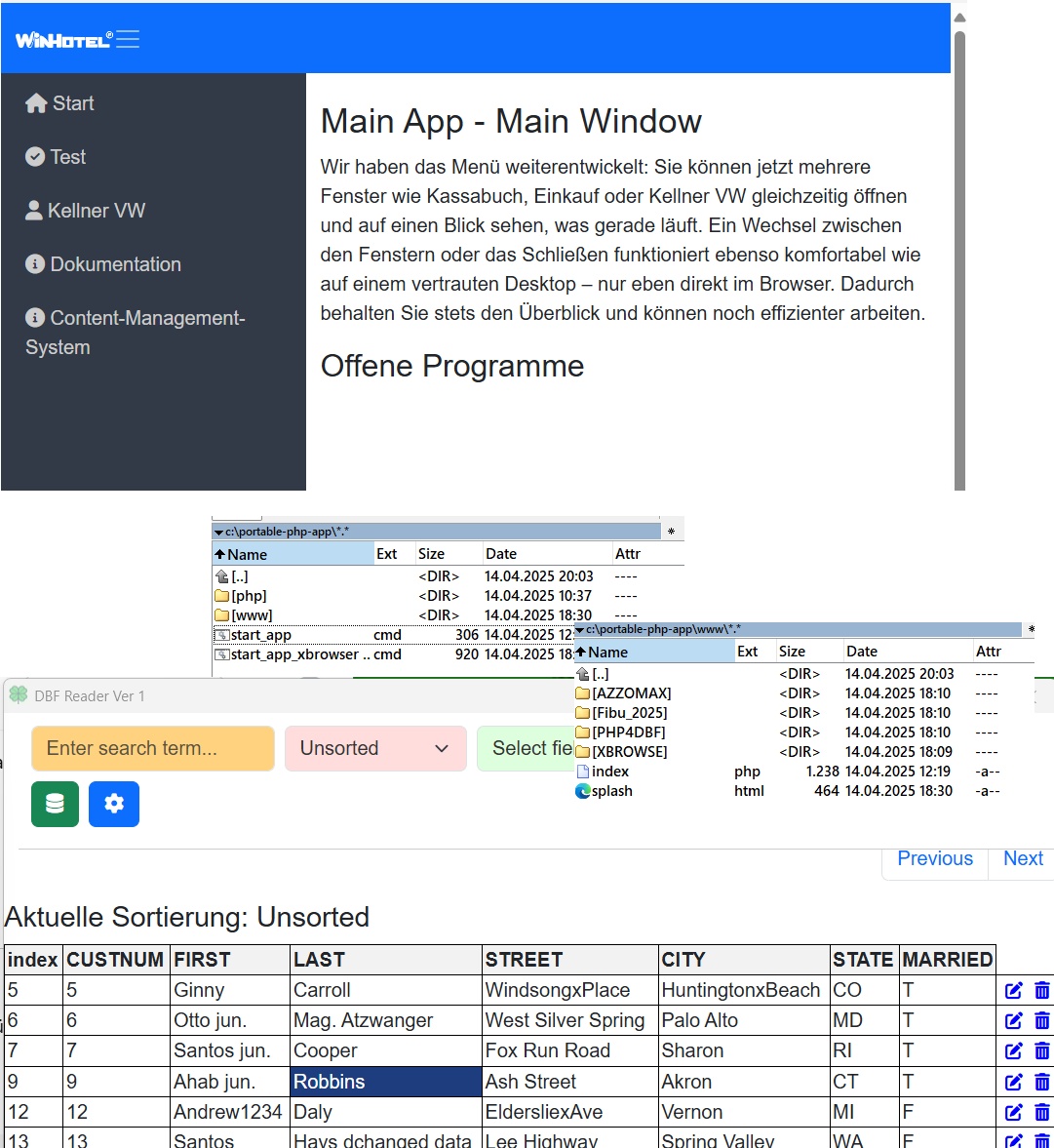Toggle the WinHotel hamburger menu
The image size is (1054, 1148).
pyautogui.click(x=128, y=39)
